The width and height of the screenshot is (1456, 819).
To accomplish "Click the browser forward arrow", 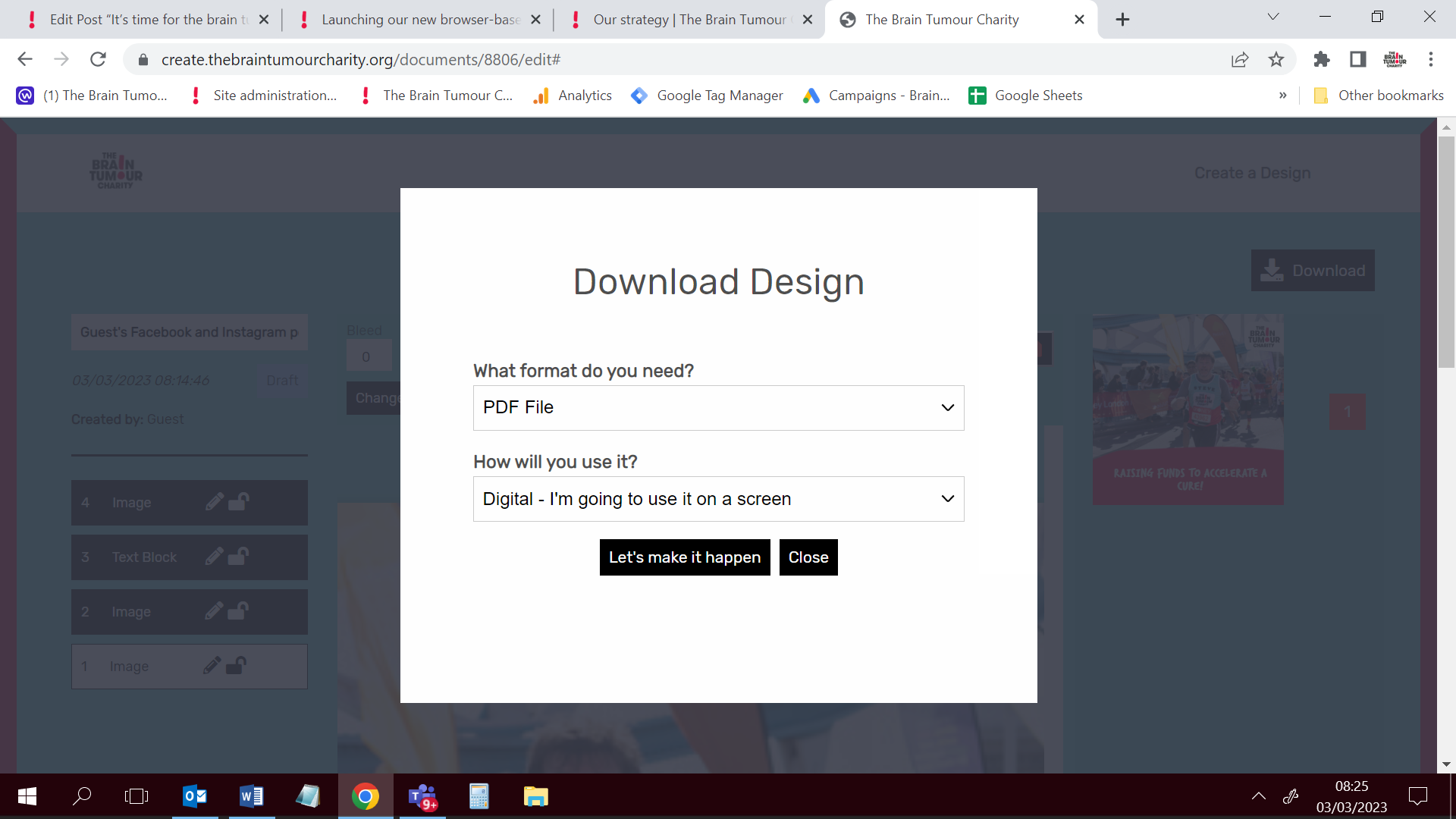I will tap(61, 59).
